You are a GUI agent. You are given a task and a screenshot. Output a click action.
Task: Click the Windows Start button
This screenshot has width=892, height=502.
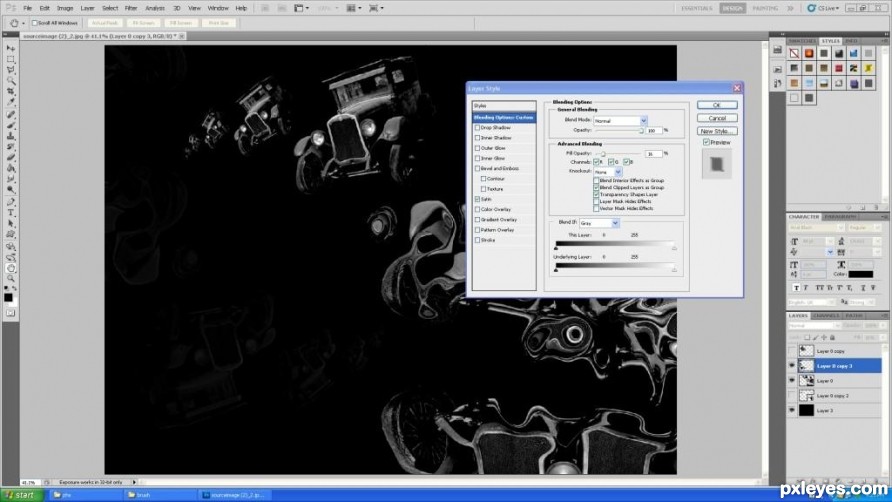[23, 495]
